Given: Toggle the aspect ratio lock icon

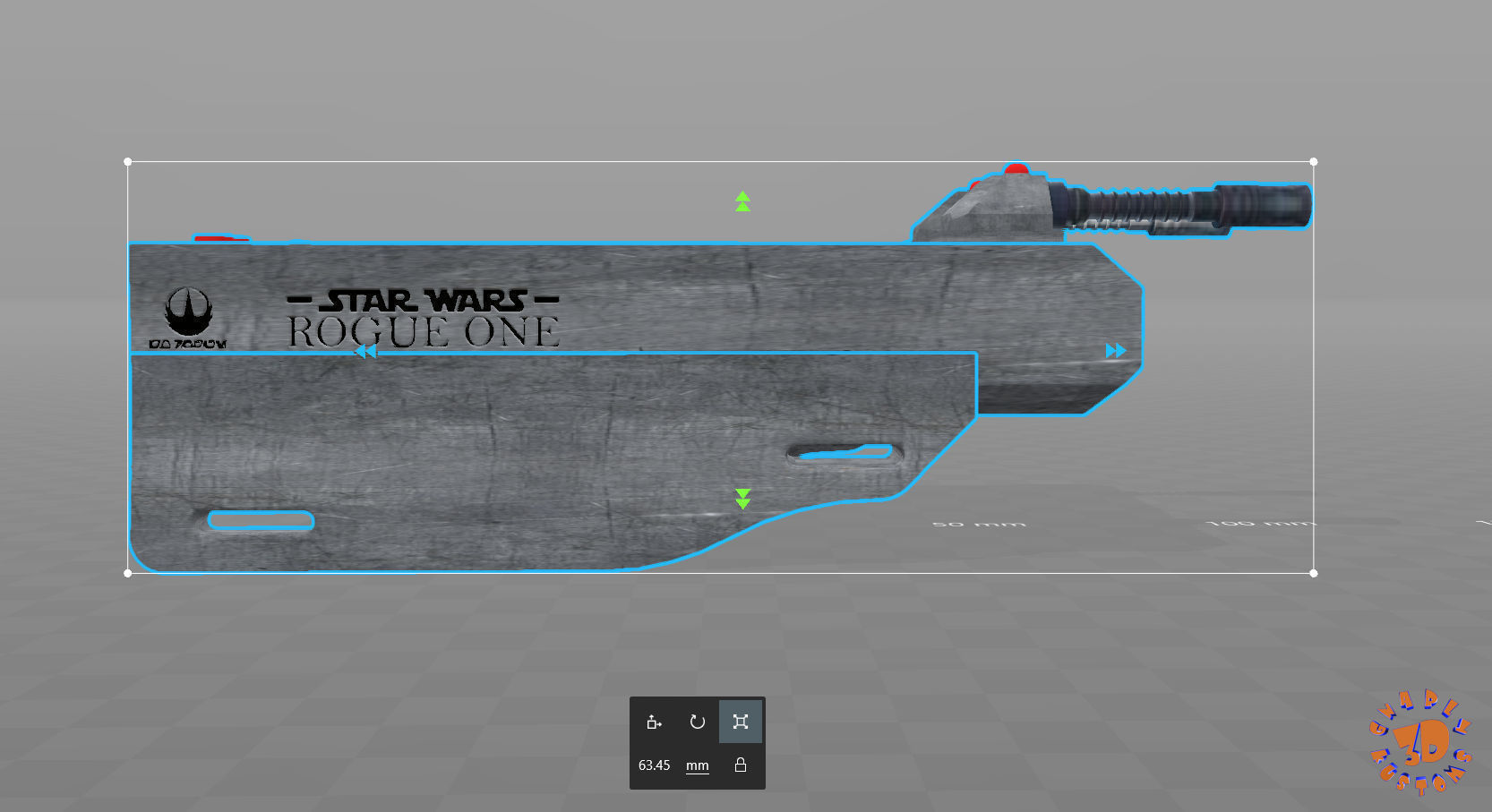Looking at the screenshot, I should (741, 765).
